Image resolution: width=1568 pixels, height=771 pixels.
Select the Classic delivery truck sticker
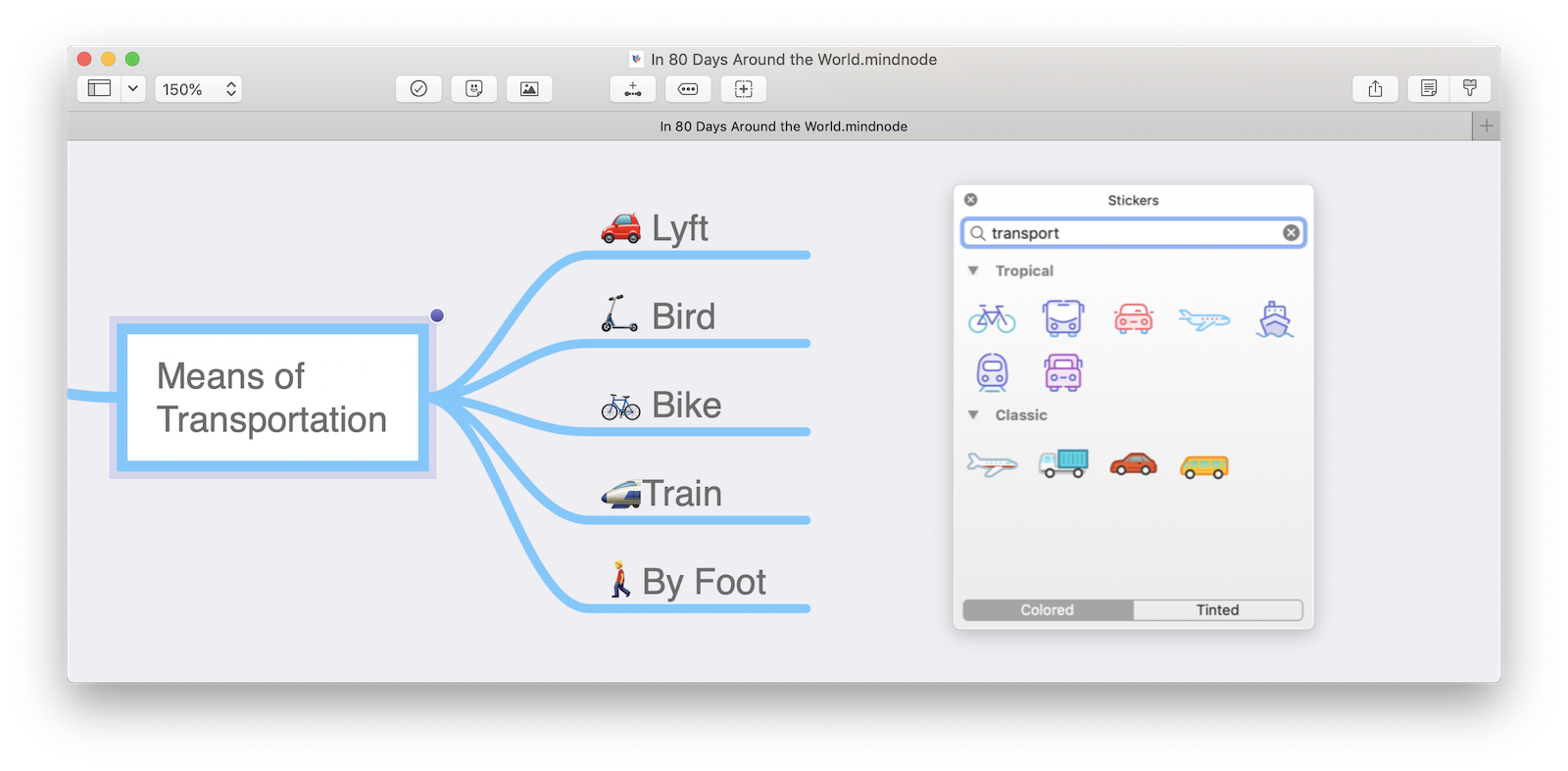[x=1063, y=463]
